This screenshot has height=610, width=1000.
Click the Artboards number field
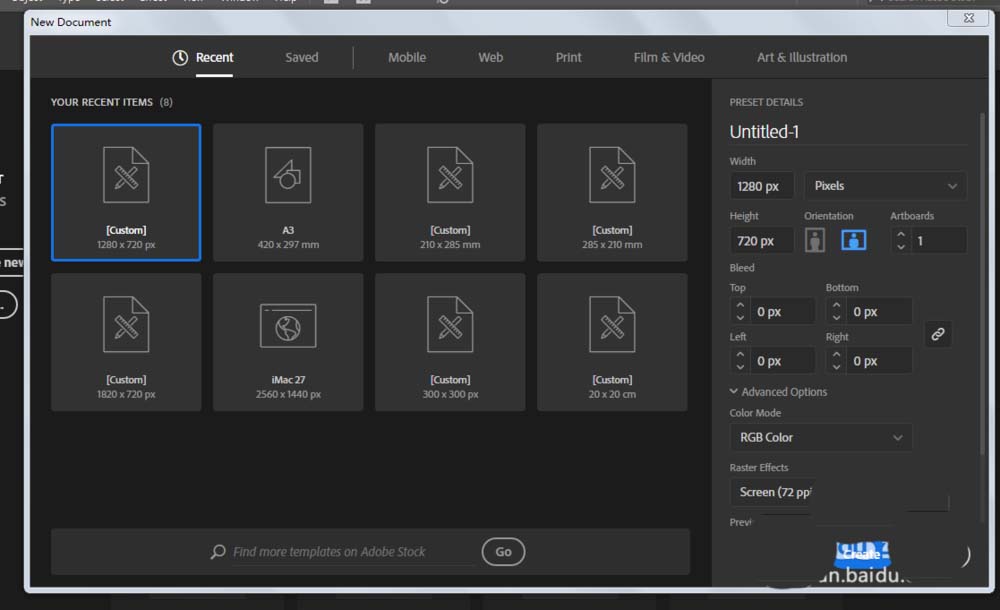pyautogui.click(x=939, y=241)
